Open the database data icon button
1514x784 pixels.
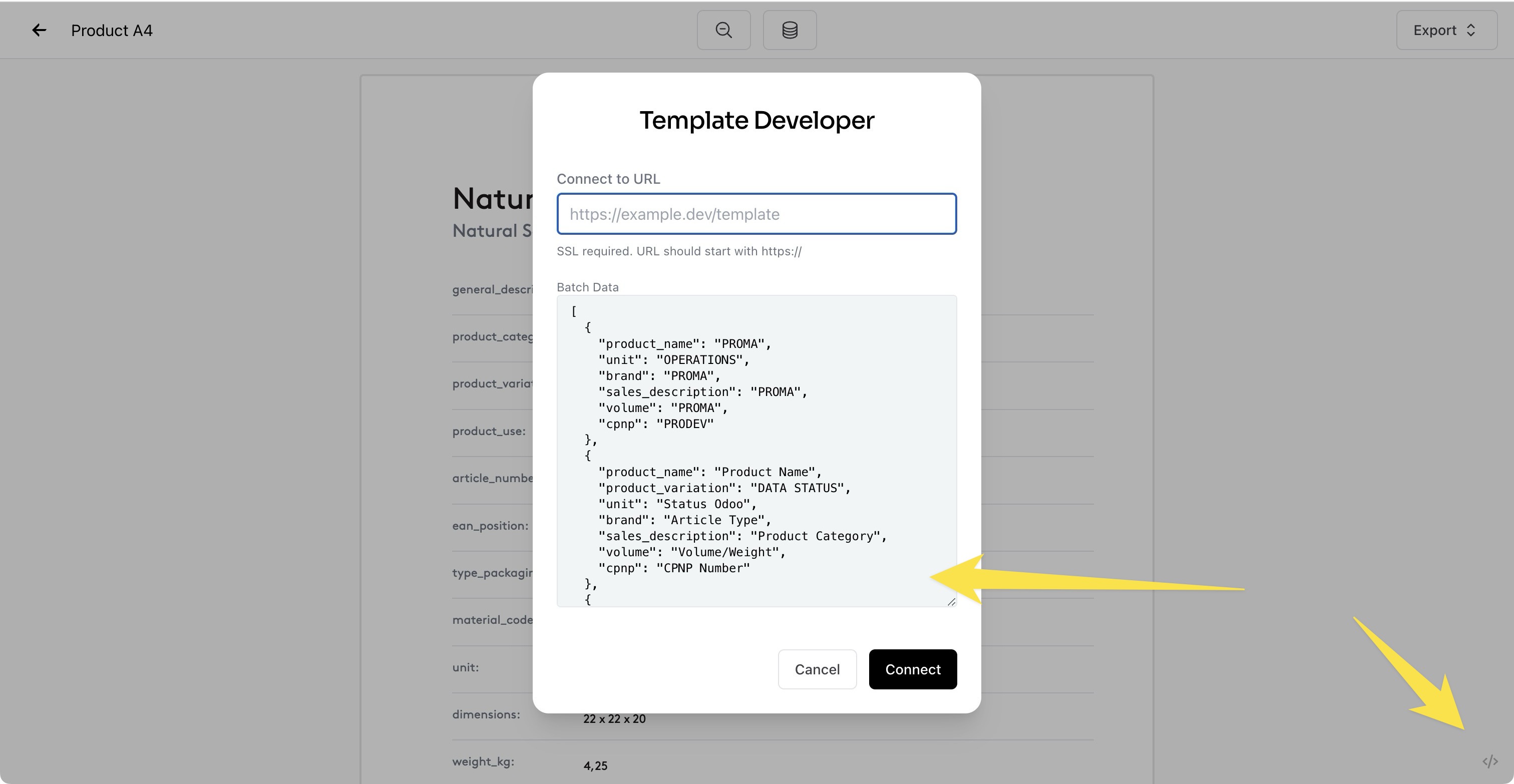click(790, 30)
